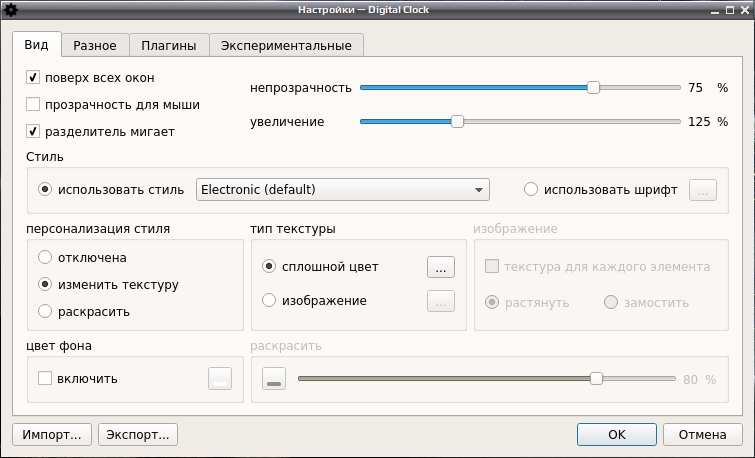Close the Настройки window

click(x=744, y=10)
